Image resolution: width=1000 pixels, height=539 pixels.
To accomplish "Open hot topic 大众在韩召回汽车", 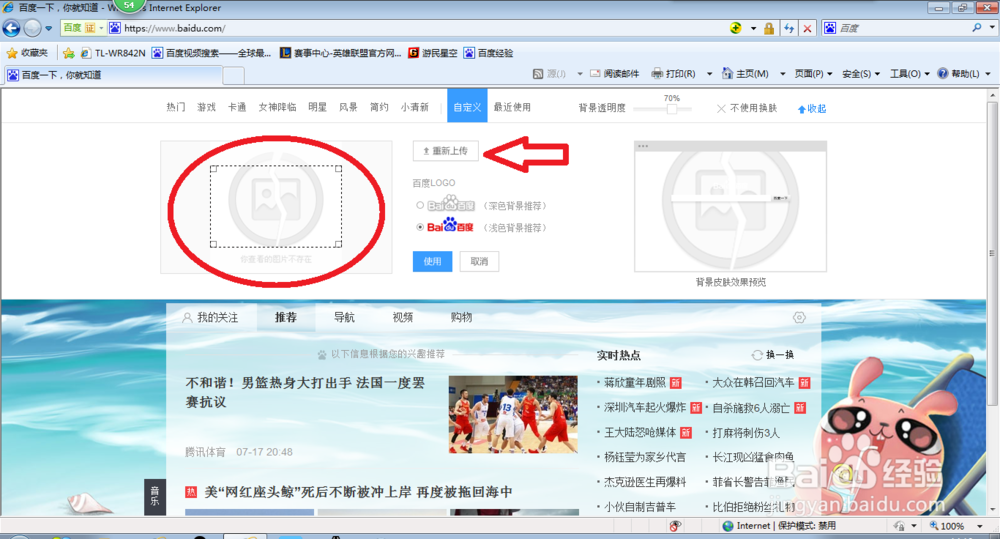I will coord(753,383).
